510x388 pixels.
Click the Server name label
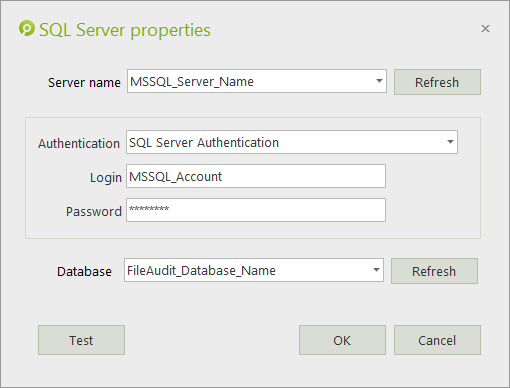coord(84,82)
